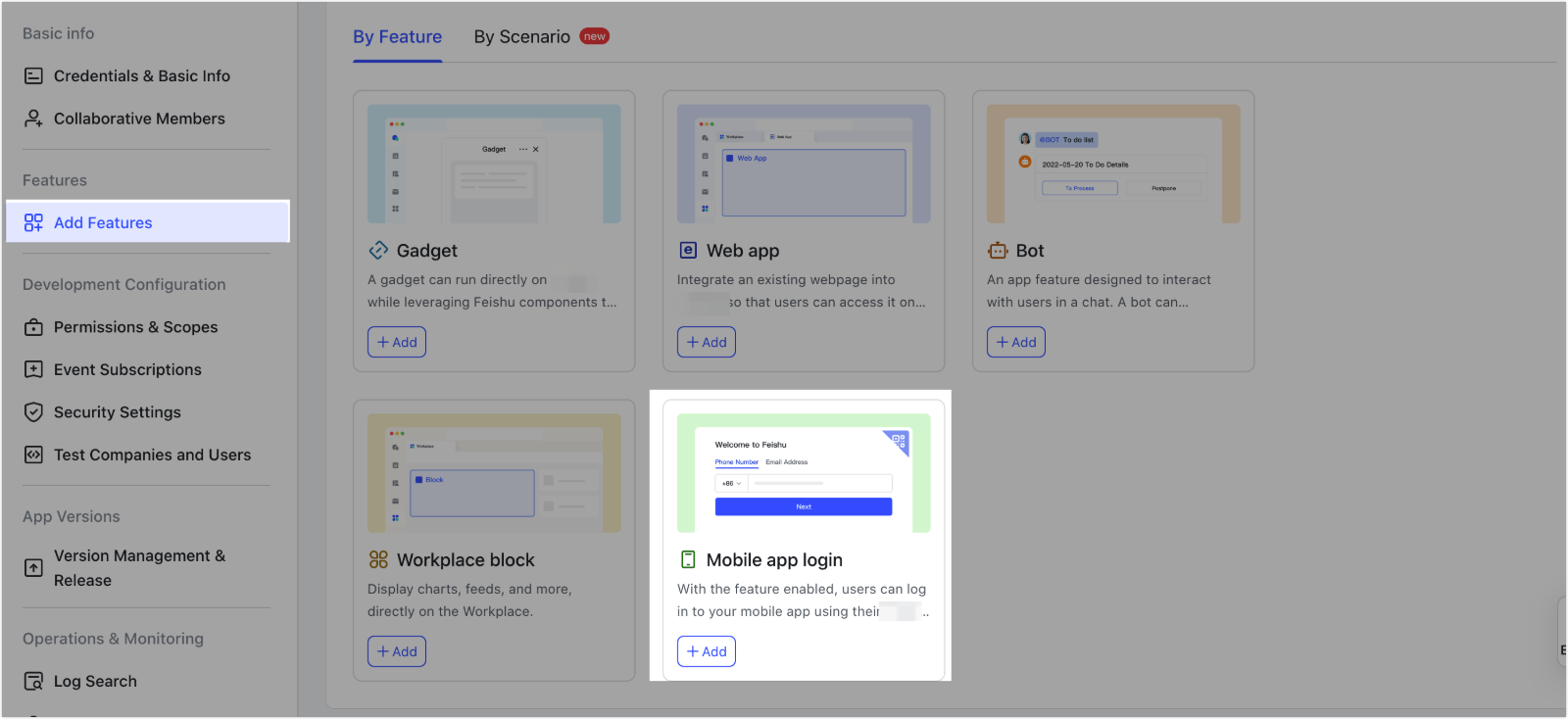This screenshot has width=1568, height=719.
Task: Add the Web app feature
Action: pyautogui.click(x=707, y=342)
